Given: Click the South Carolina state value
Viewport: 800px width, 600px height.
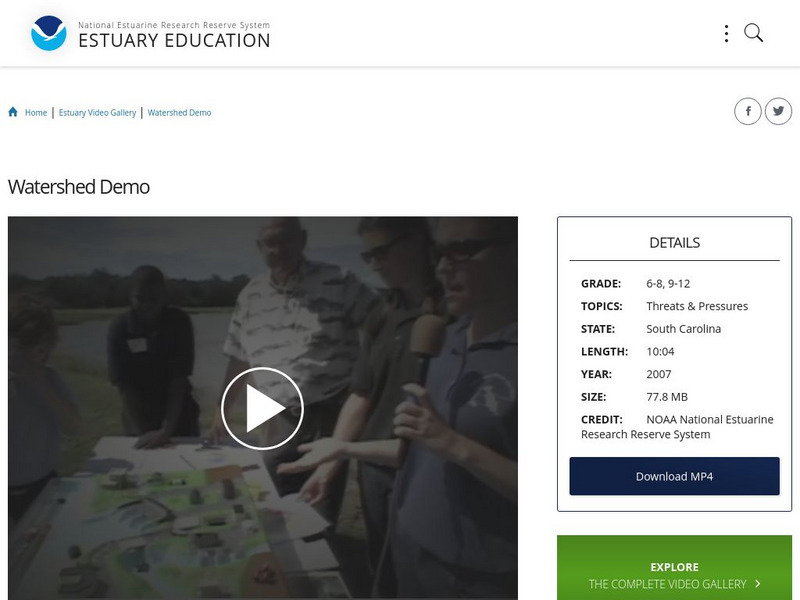Looking at the screenshot, I should coord(683,329).
